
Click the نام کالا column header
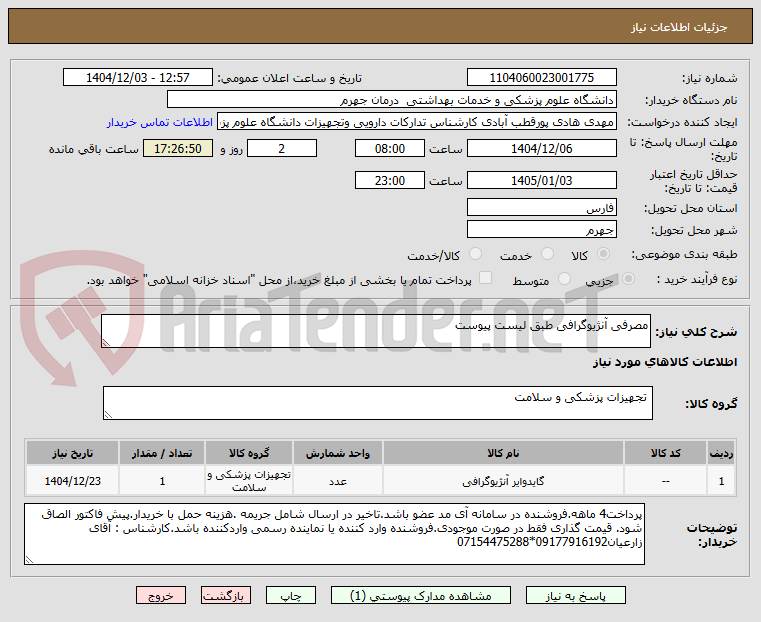pyautogui.click(x=503, y=453)
